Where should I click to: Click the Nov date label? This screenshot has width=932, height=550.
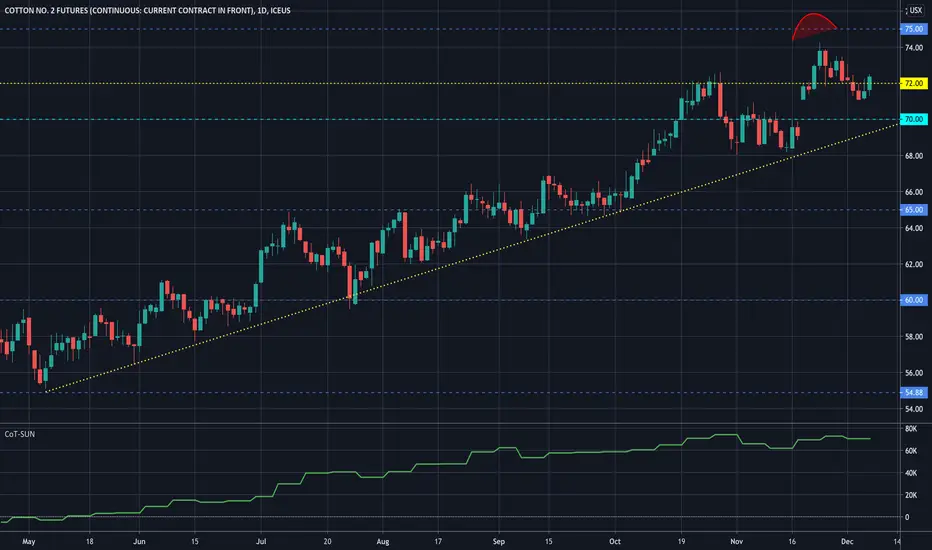pos(736,542)
